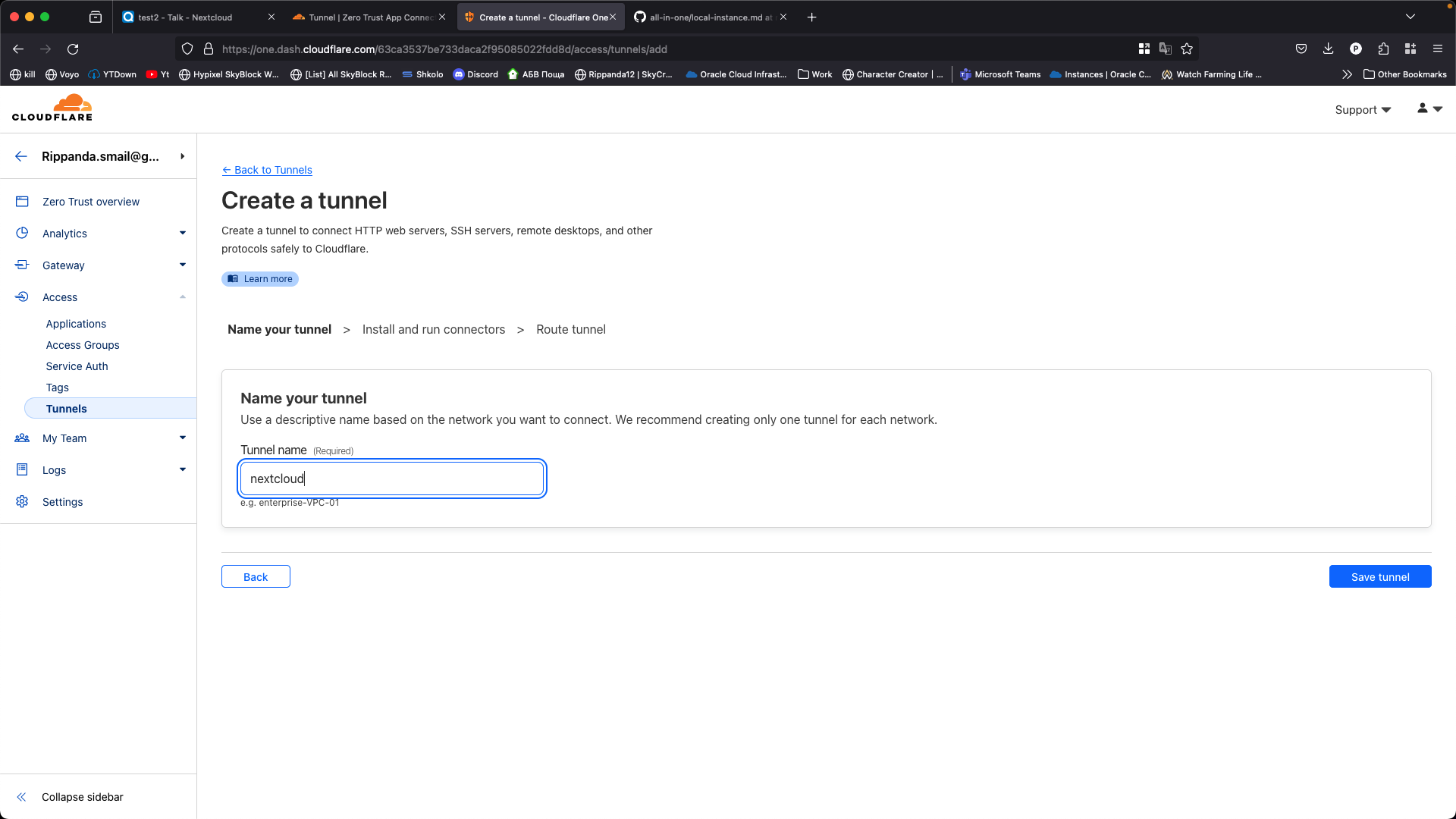Switch to all-in-one/local-instance.md GitHub tab

pyautogui.click(x=710, y=17)
